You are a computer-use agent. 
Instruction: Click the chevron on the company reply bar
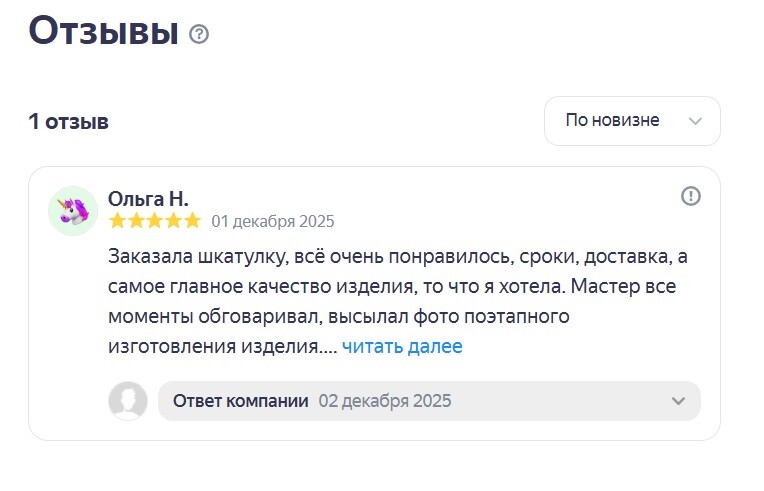tap(678, 401)
